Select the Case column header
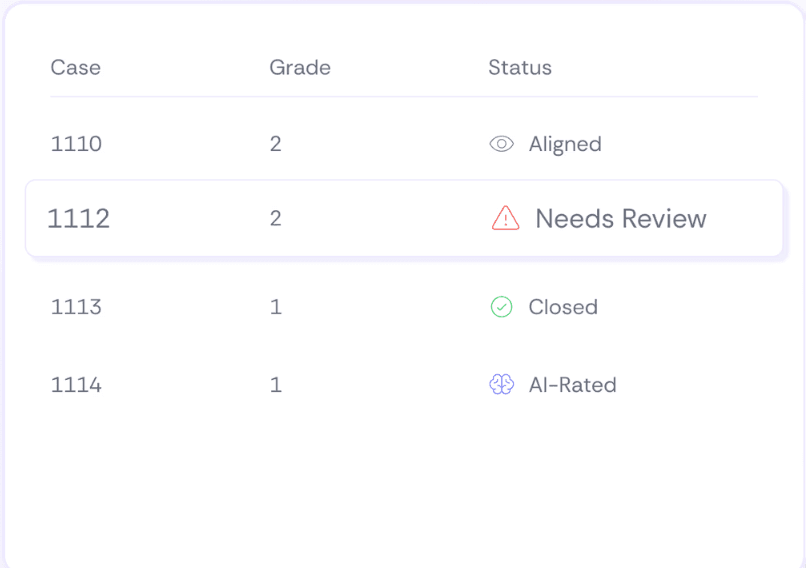Screen dimensions: 806x568 point(76,68)
